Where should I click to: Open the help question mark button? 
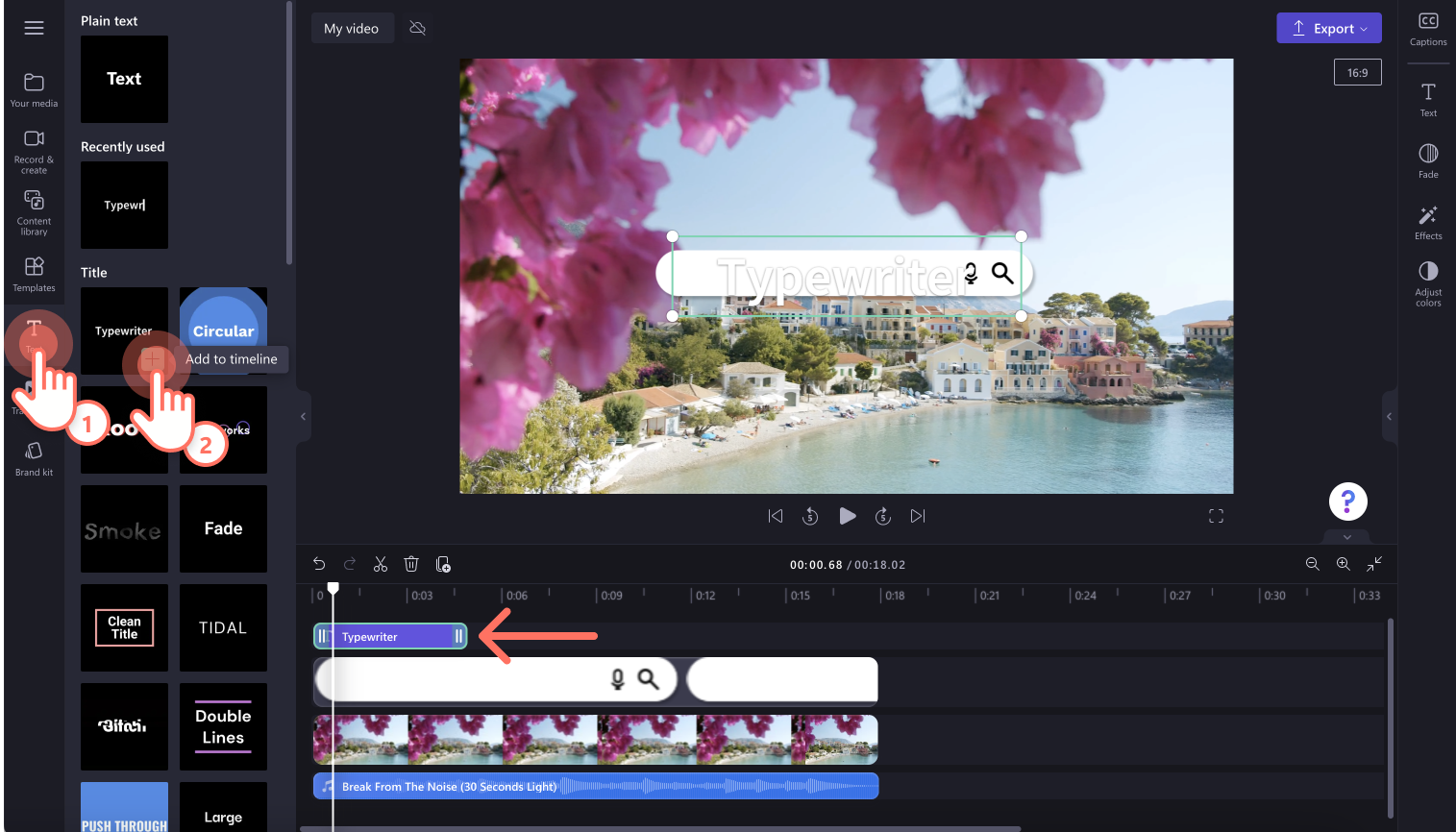click(1347, 501)
